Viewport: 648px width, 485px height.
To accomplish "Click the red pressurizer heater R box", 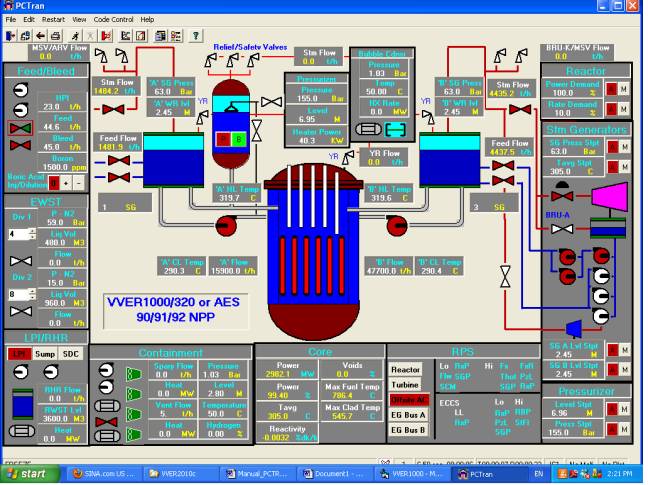I will click(x=224, y=139).
